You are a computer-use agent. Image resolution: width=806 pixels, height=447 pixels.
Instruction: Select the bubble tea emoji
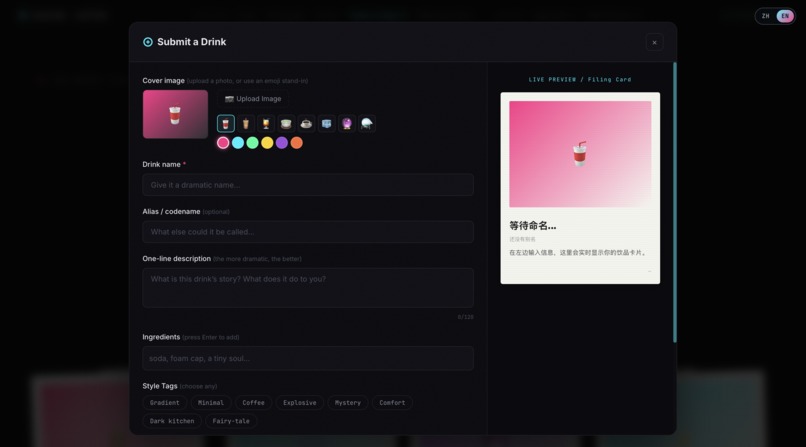coord(246,124)
